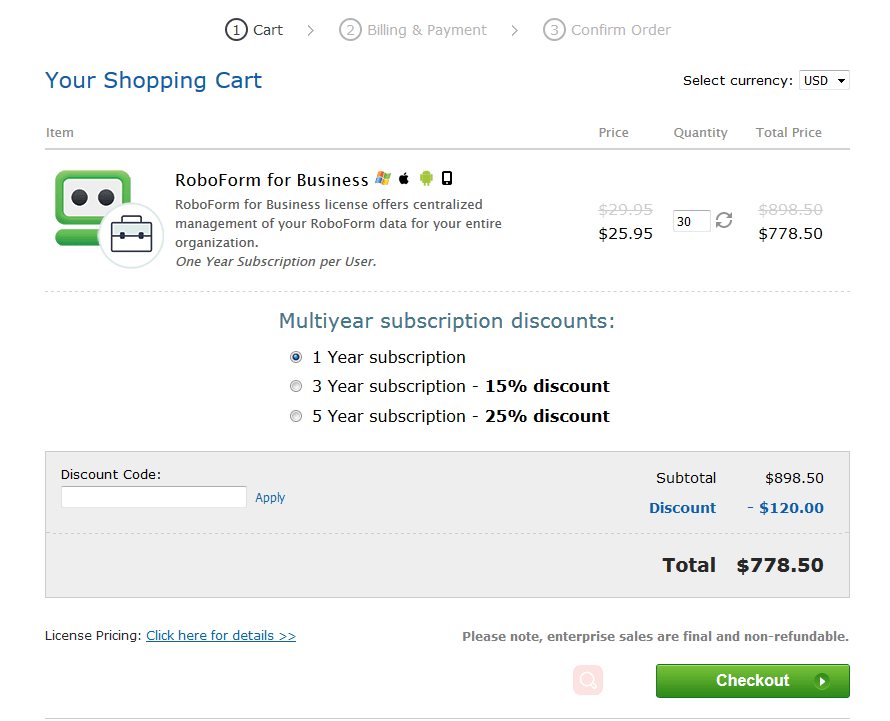Open the License Pricing details link

(x=221, y=635)
